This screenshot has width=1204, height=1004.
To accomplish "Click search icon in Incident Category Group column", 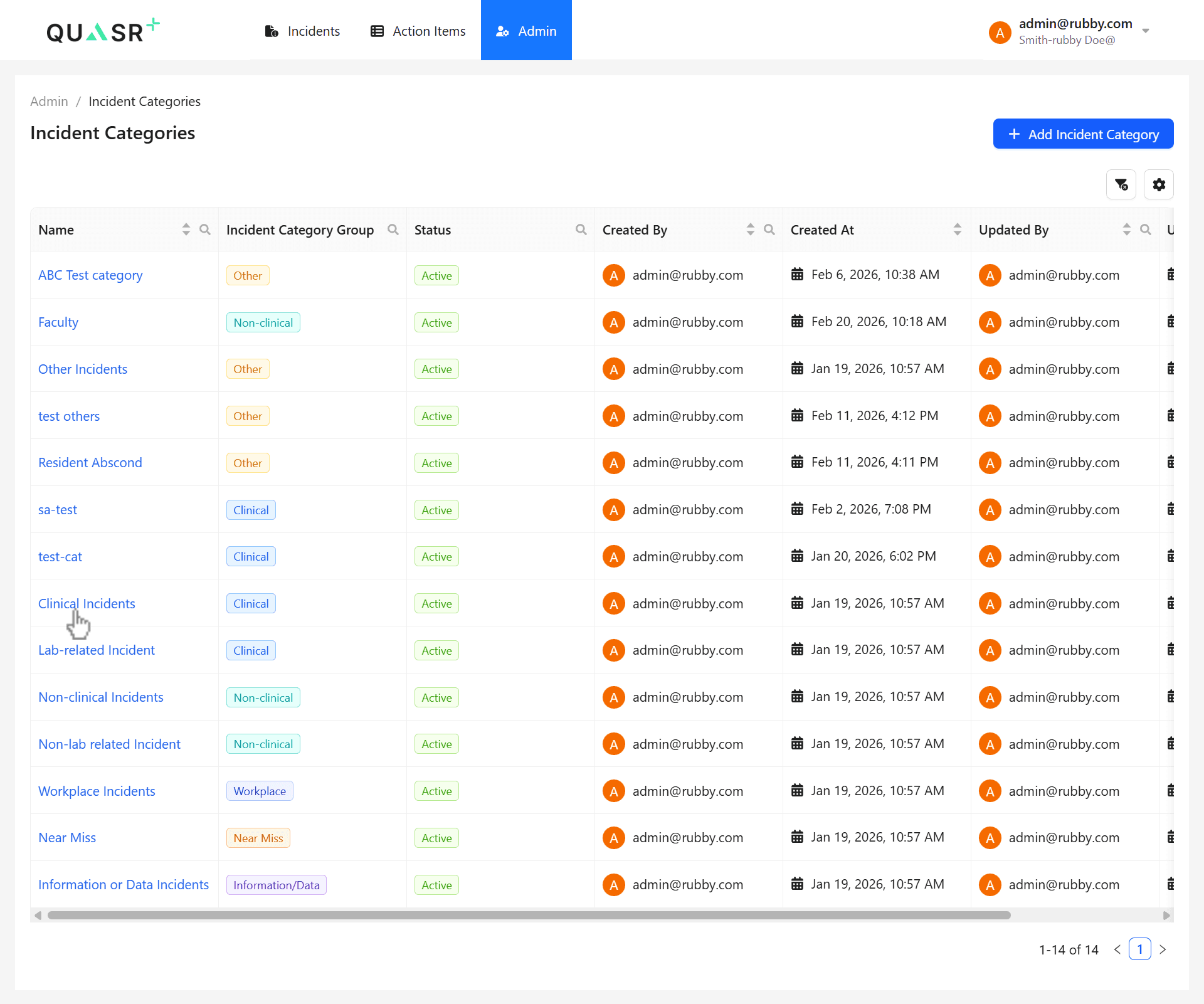I will (x=393, y=230).
